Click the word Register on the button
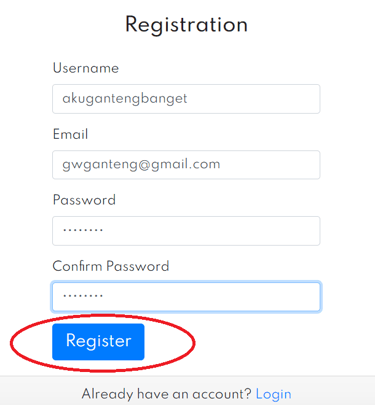Viewport: 375px width, 405px height. point(98,341)
